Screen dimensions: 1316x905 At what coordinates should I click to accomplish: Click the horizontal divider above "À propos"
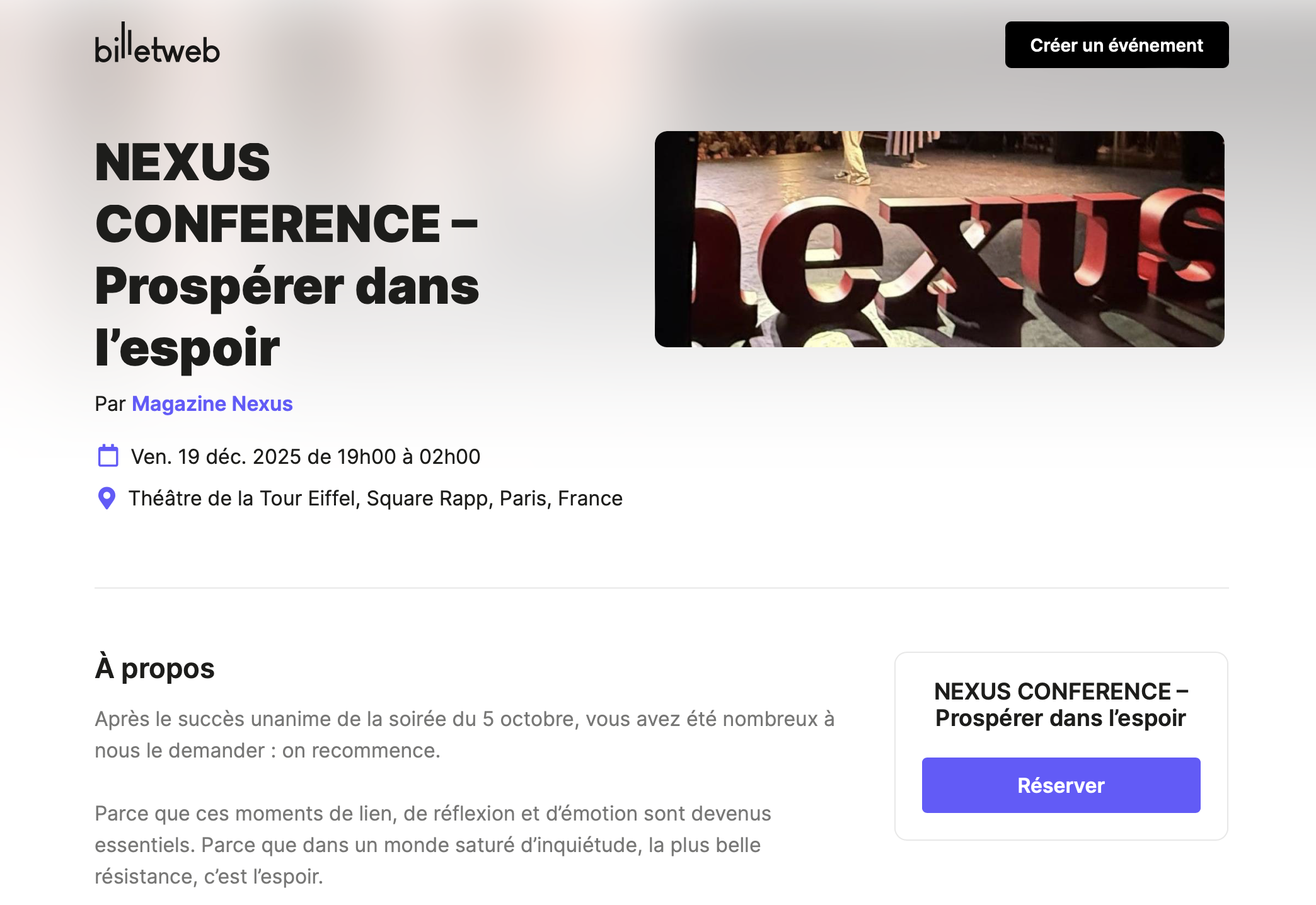pyautogui.click(x=661, y=588)
